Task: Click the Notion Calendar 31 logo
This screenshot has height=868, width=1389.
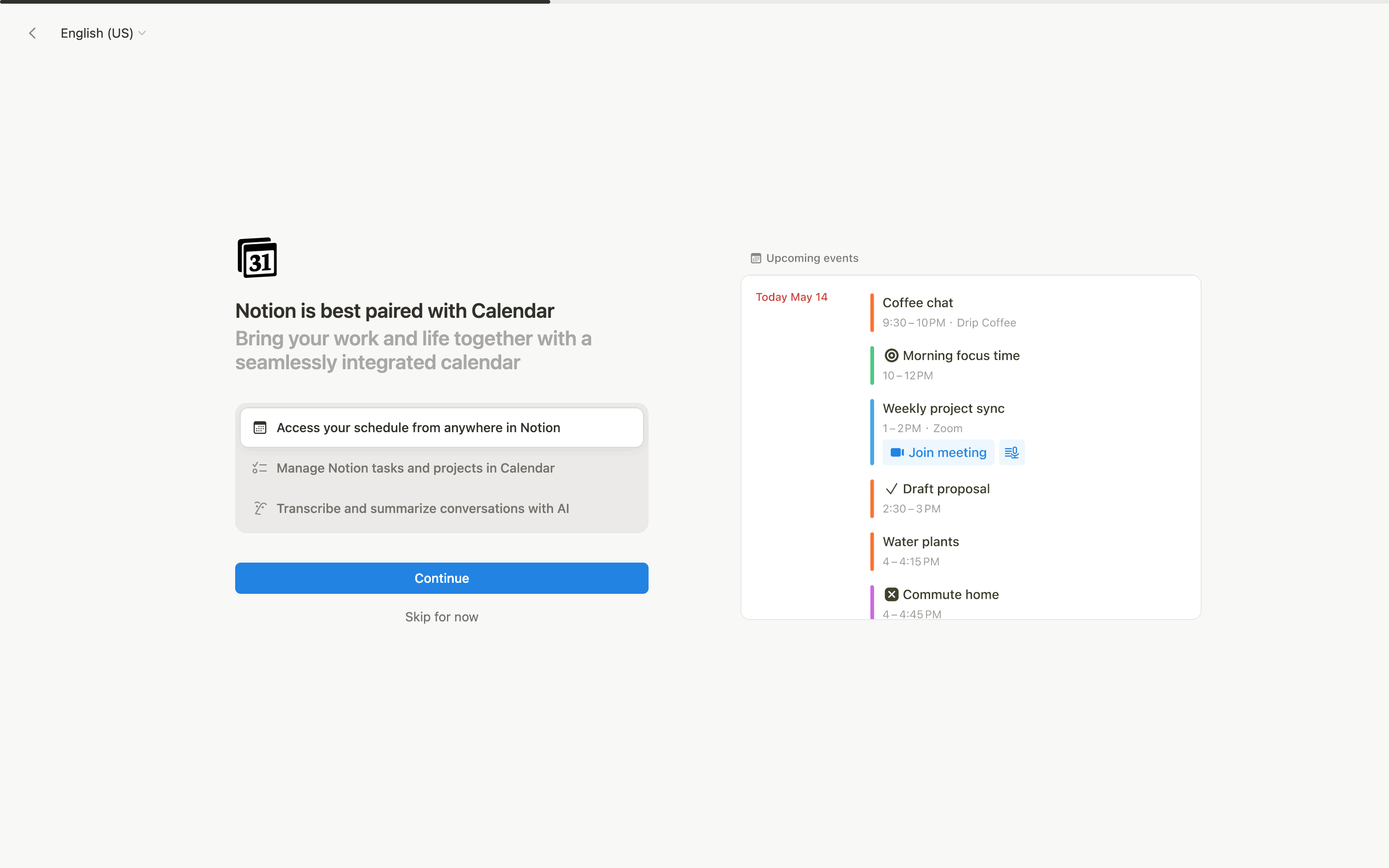Action: tap(257, 258)
